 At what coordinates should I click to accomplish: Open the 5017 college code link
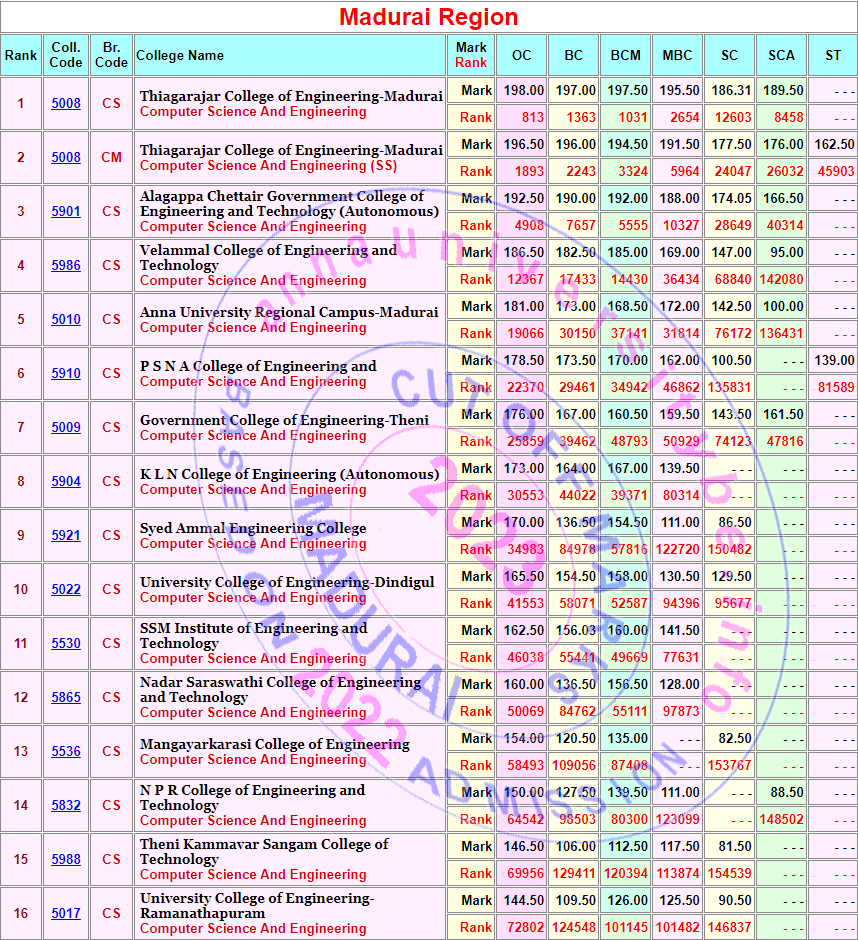coord(66,914)
